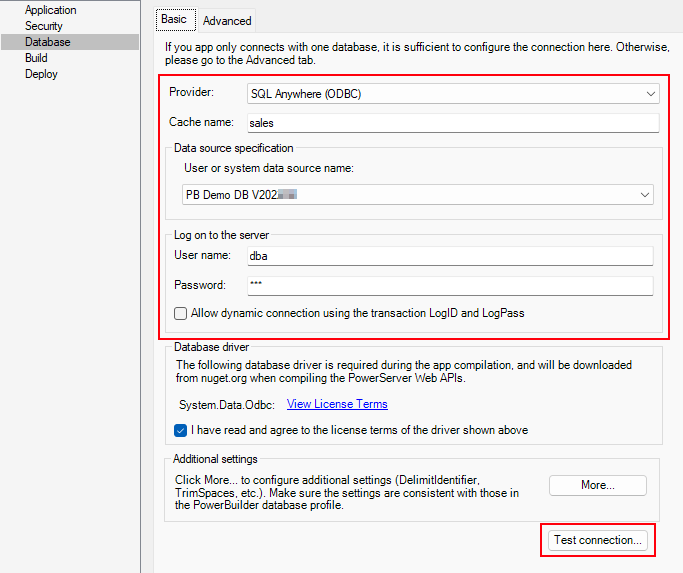Click the Provider dropdown chevron arrow

pyautogui.click(x=650, y=94)
